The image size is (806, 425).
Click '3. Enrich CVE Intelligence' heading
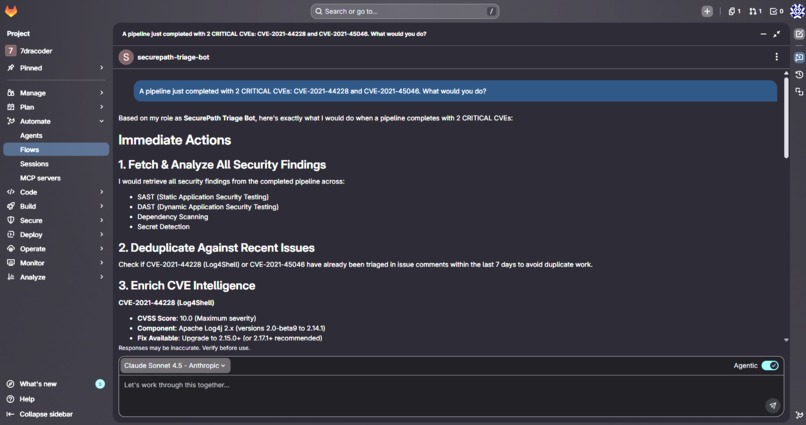tap(187, 285)
